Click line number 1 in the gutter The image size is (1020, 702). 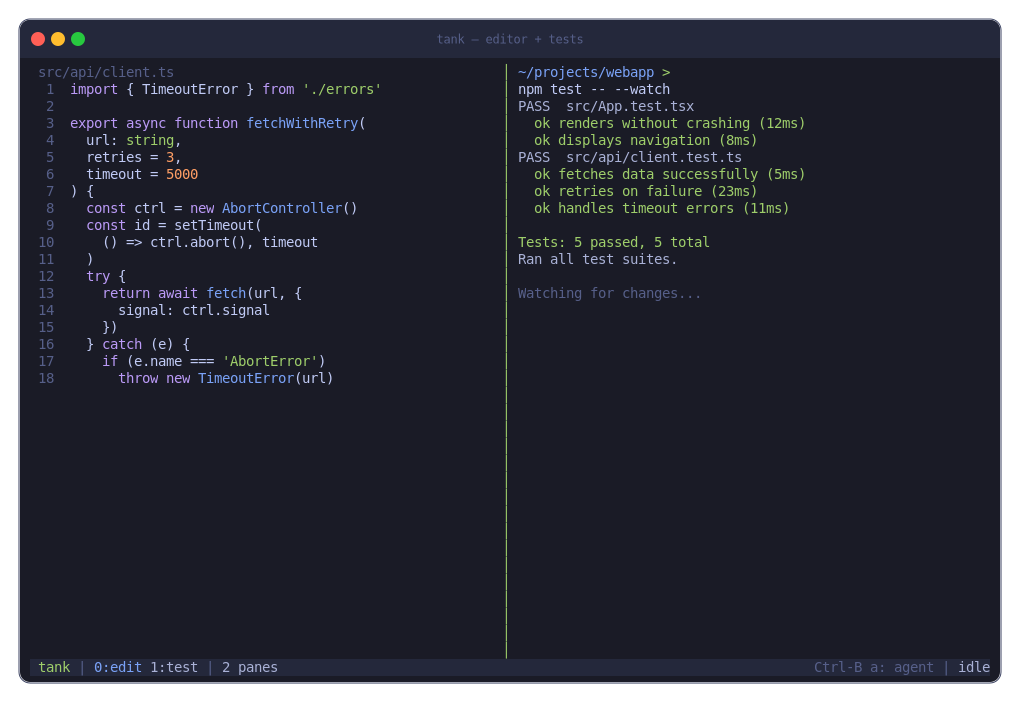pos(50,89)
